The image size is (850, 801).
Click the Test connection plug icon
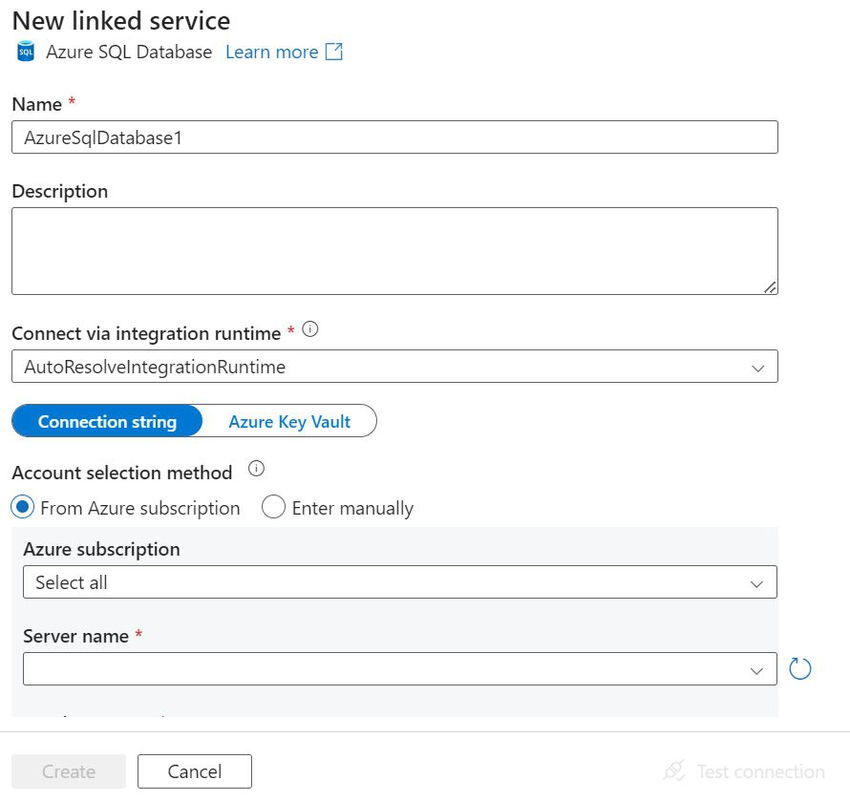674,771
